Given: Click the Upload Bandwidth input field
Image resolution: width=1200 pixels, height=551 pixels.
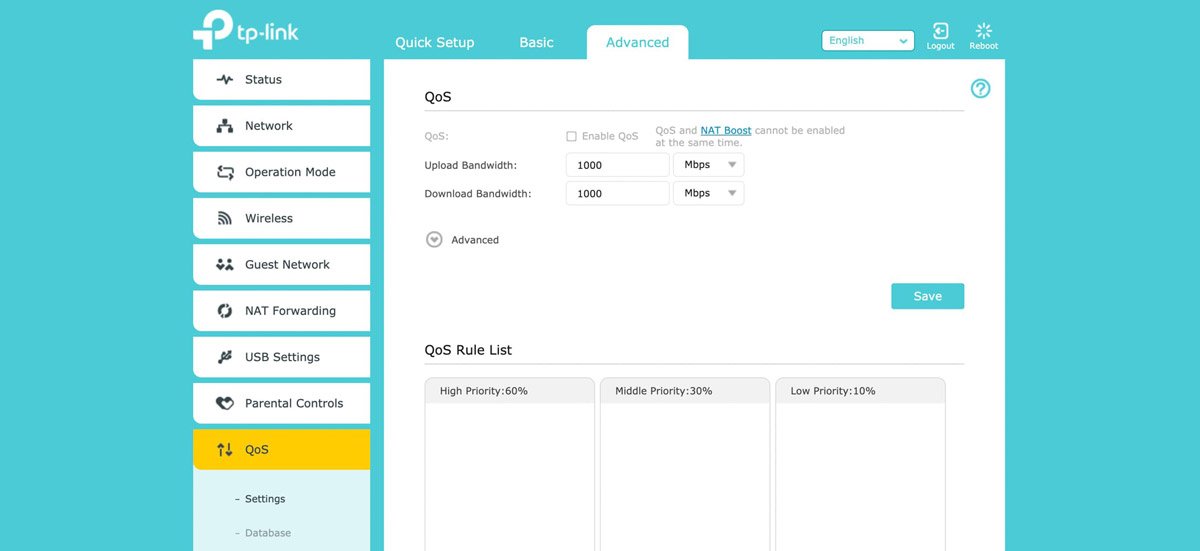Looking at the screenshot, I should [617, 165].
